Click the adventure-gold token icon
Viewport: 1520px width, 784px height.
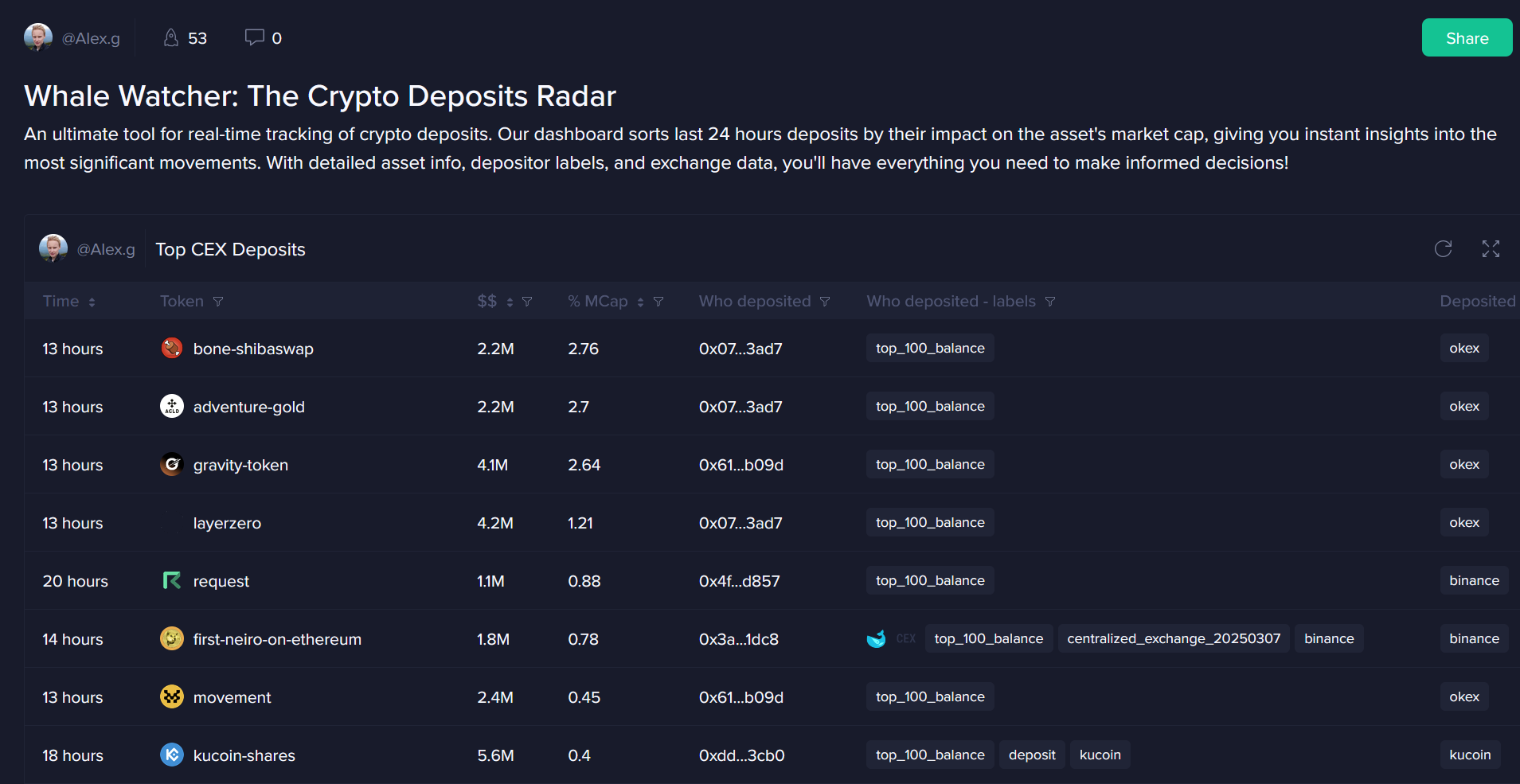pos(172,406)
